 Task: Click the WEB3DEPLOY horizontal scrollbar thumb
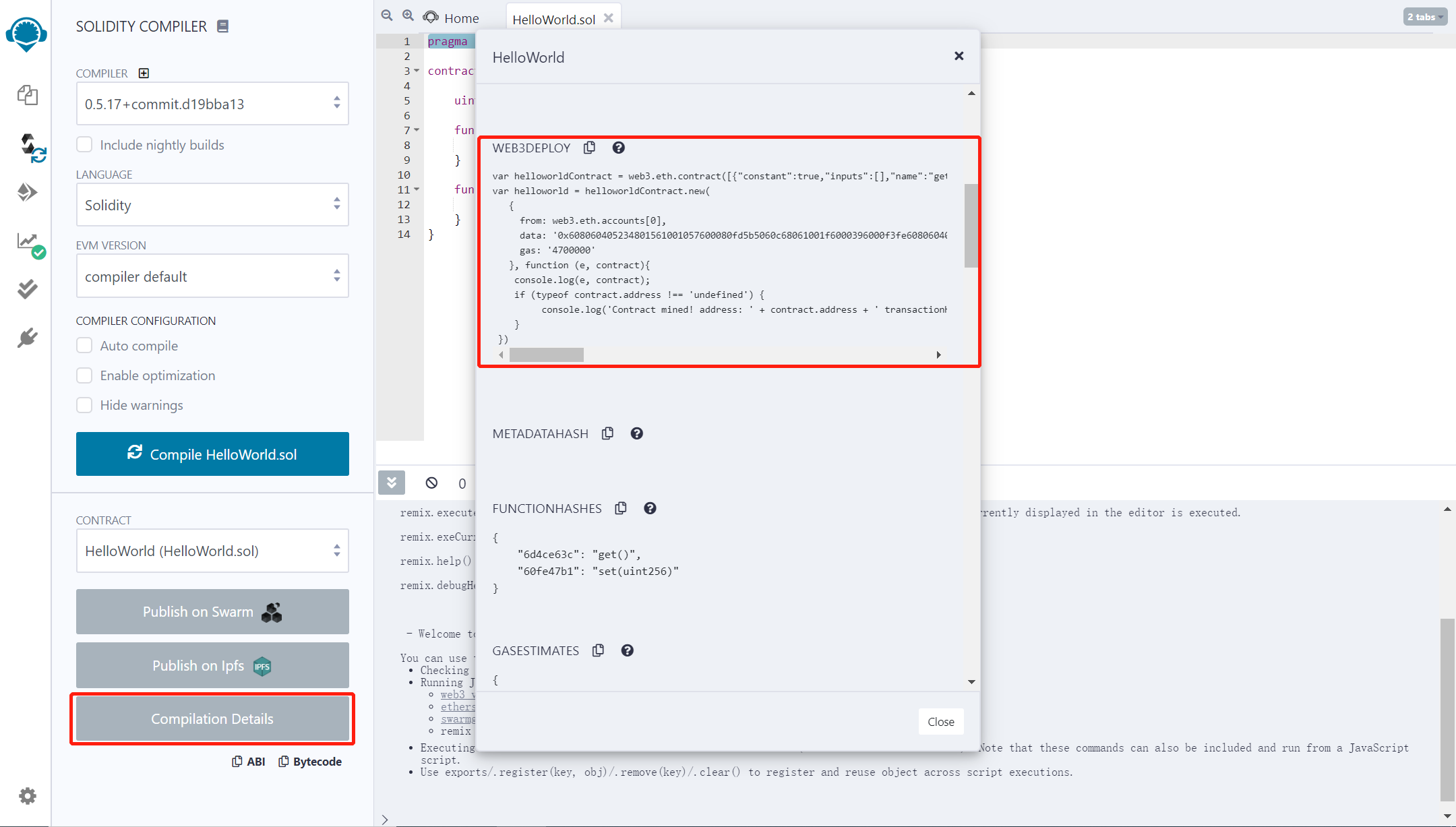546,355
